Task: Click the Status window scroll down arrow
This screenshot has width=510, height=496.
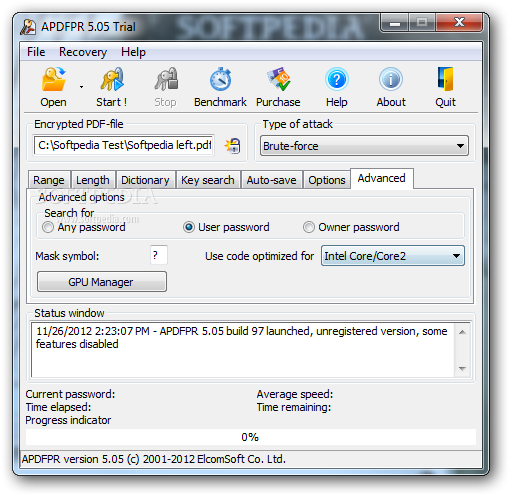Action: pos(462,368)
